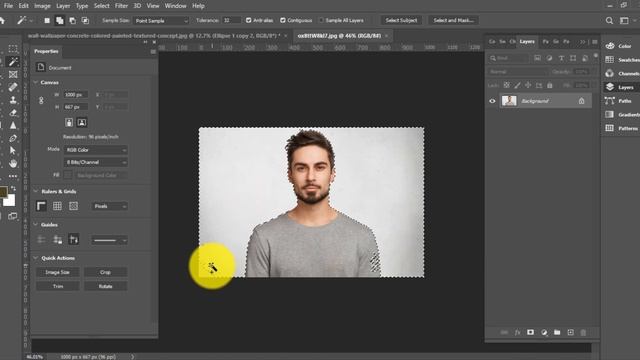Screen dimensions: 640x360
Task: Set canvas to portrait orientation
Action: [69, 122]
